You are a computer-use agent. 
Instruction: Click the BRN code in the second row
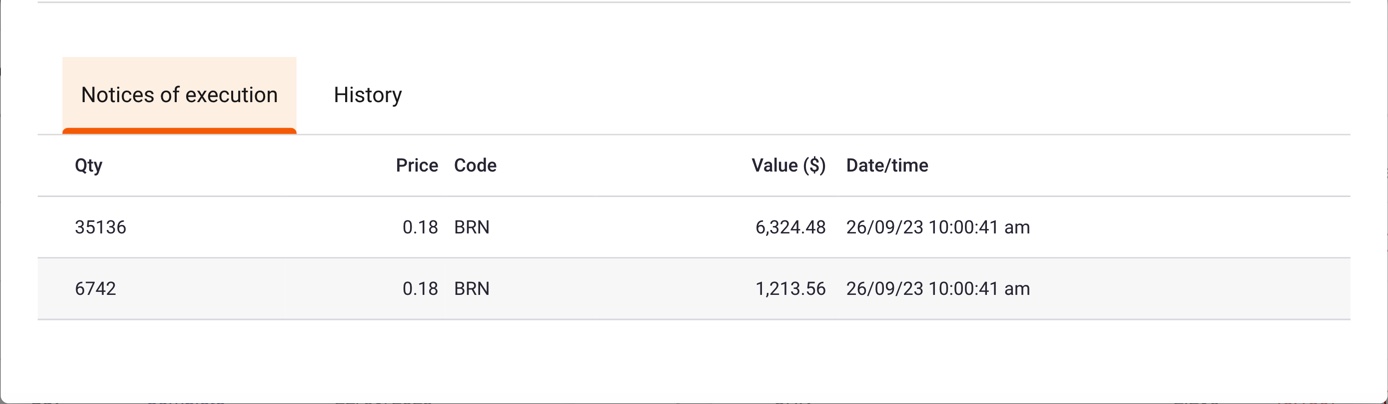click(472, 289)
